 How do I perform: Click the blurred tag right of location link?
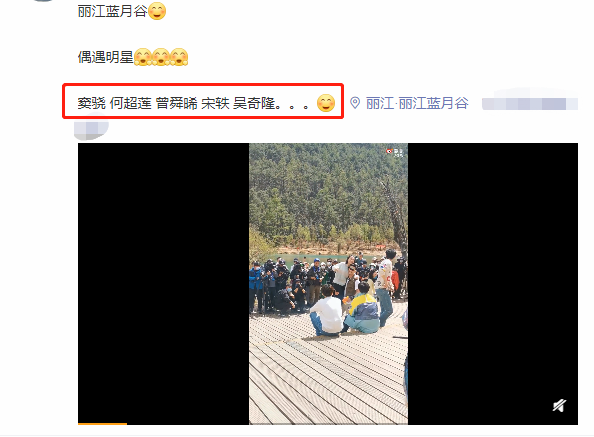[x=530, y=103]
